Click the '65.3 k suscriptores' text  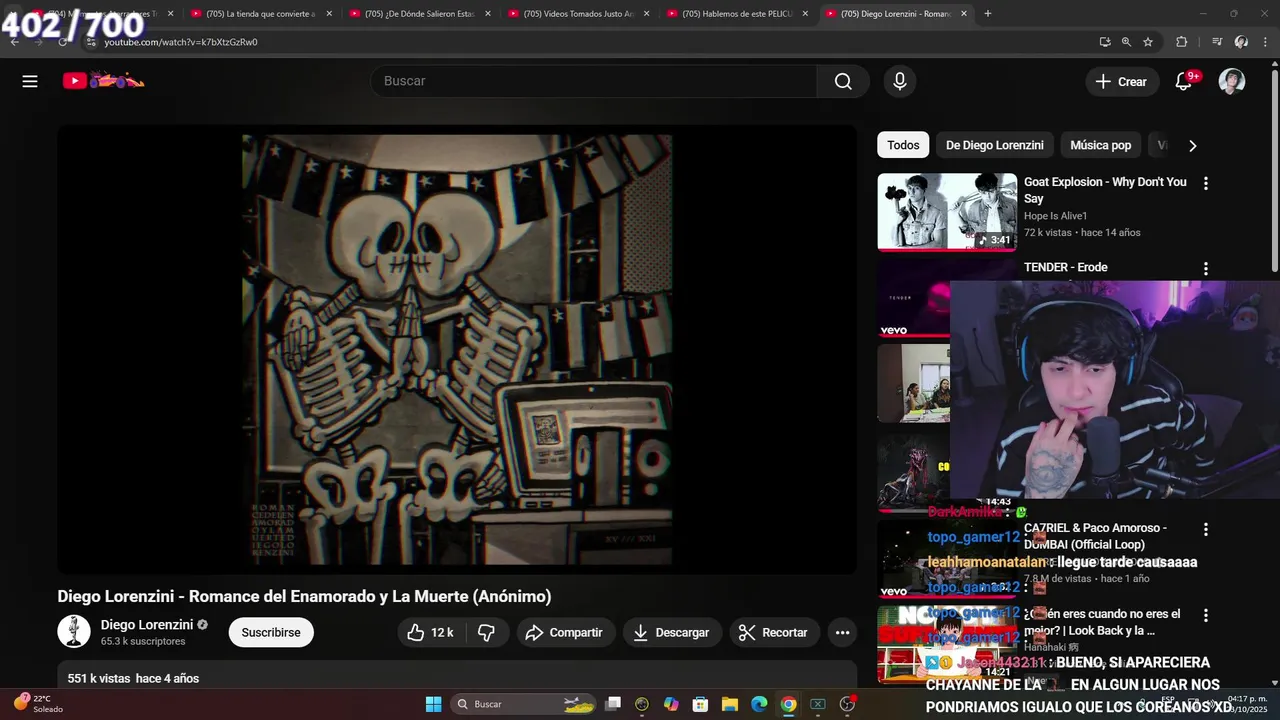[x=143, y=641]
